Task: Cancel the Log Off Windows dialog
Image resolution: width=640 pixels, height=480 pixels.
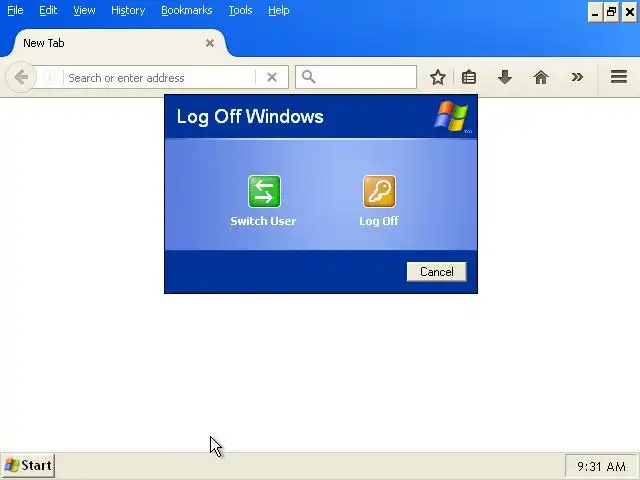Action: (x=436, y=272)
